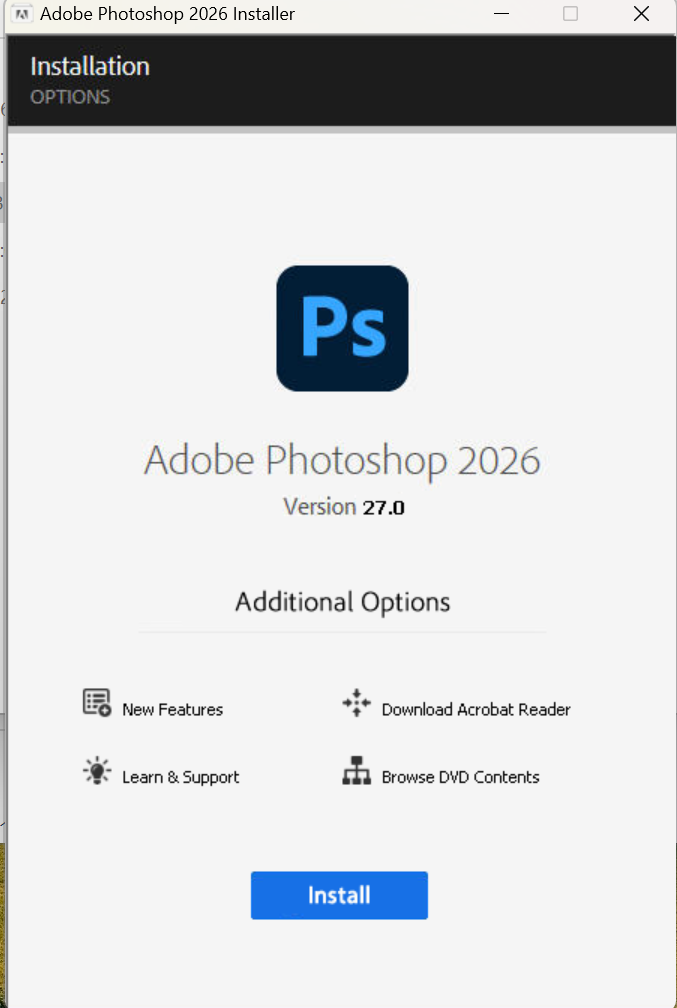677x1008 pixels.
Task: Select the Download Acrobat Reader text link
Action: 476,710
